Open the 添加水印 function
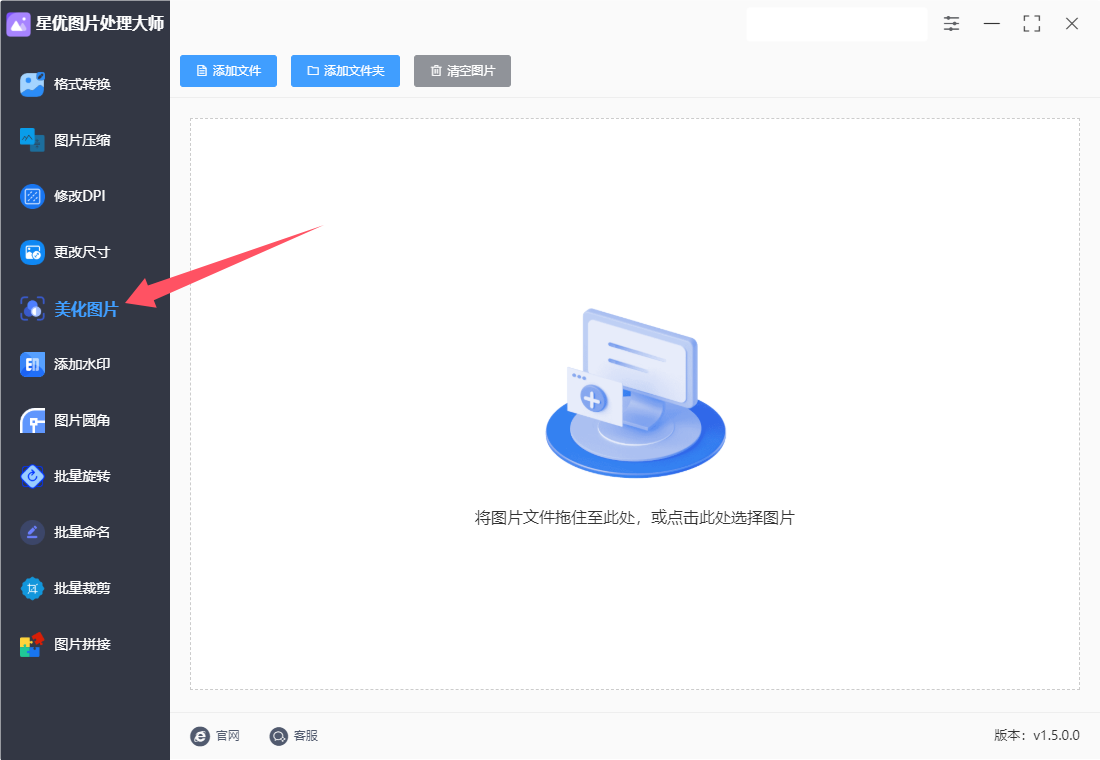Image resolution: width=1100 pixels, height=760 pixels. [82, 364]
